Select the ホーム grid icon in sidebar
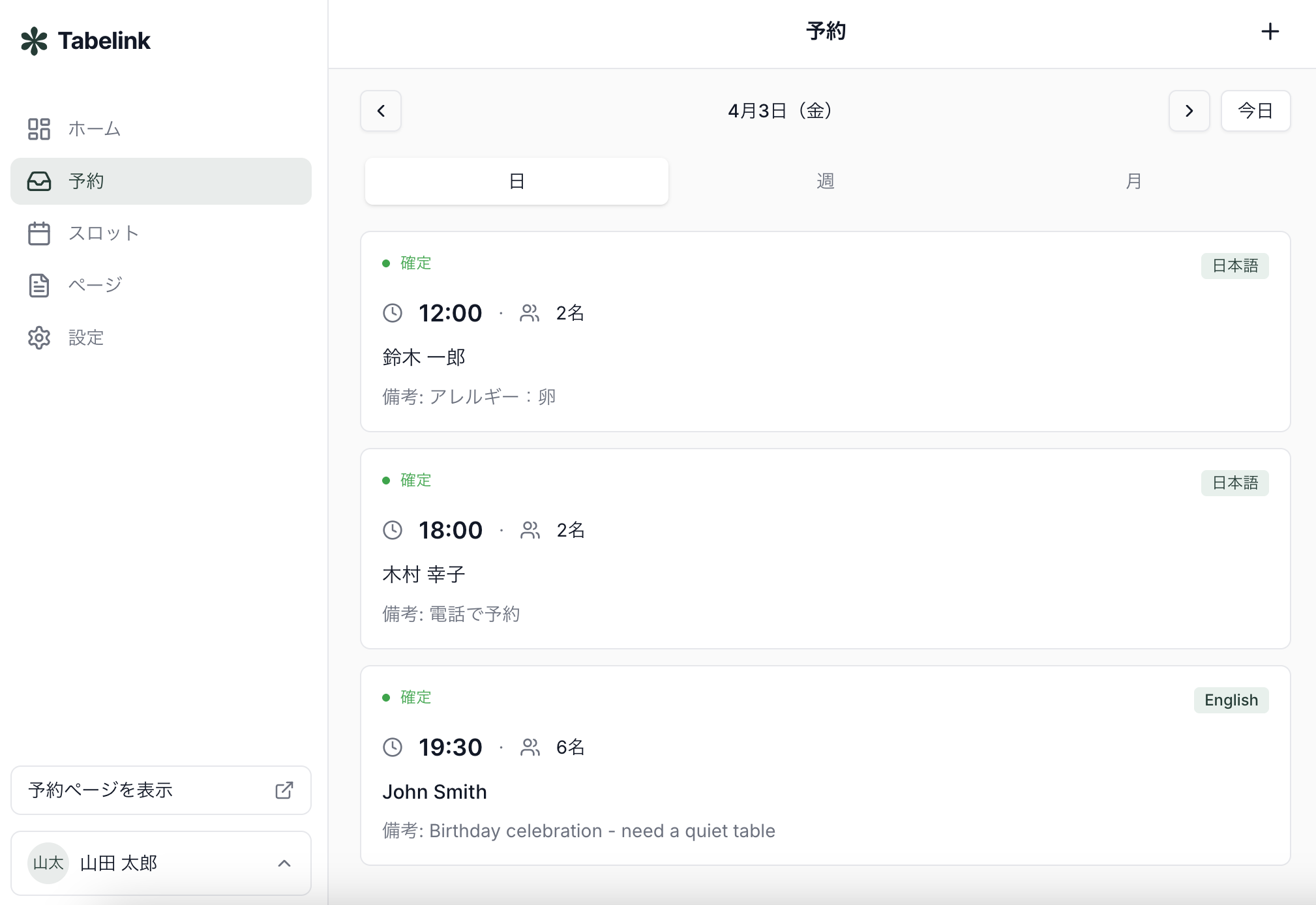Viewport: 1316px width, 905px height. point(39,129)
